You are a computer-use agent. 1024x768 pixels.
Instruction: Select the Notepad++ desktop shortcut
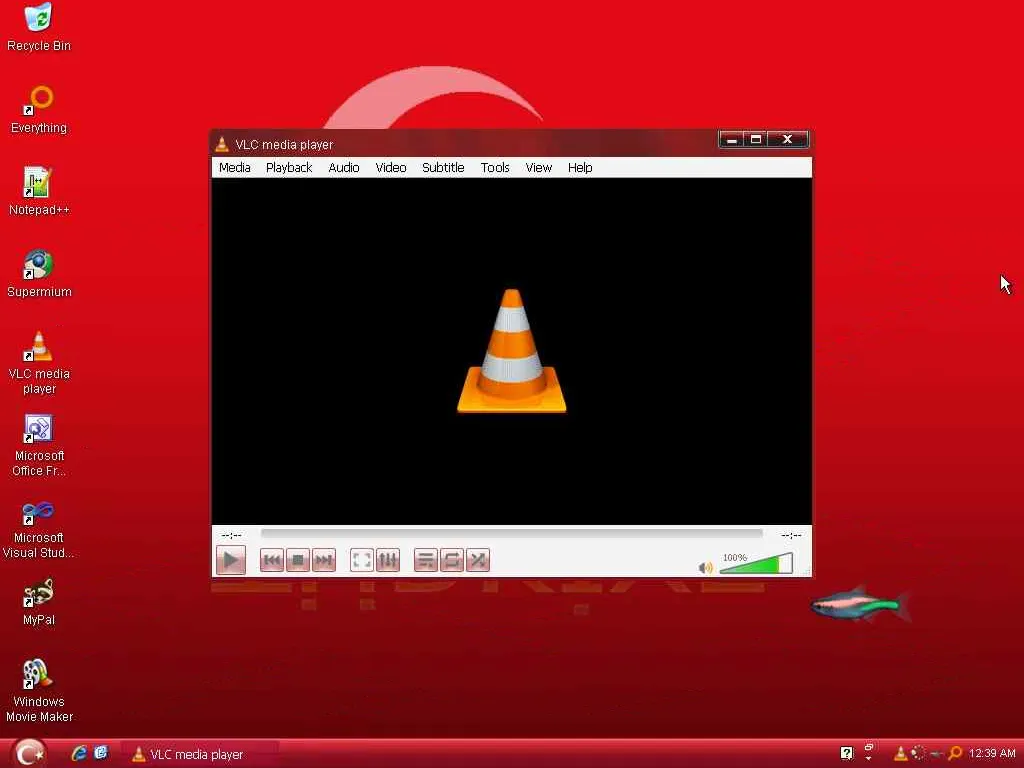click(39, 191)
